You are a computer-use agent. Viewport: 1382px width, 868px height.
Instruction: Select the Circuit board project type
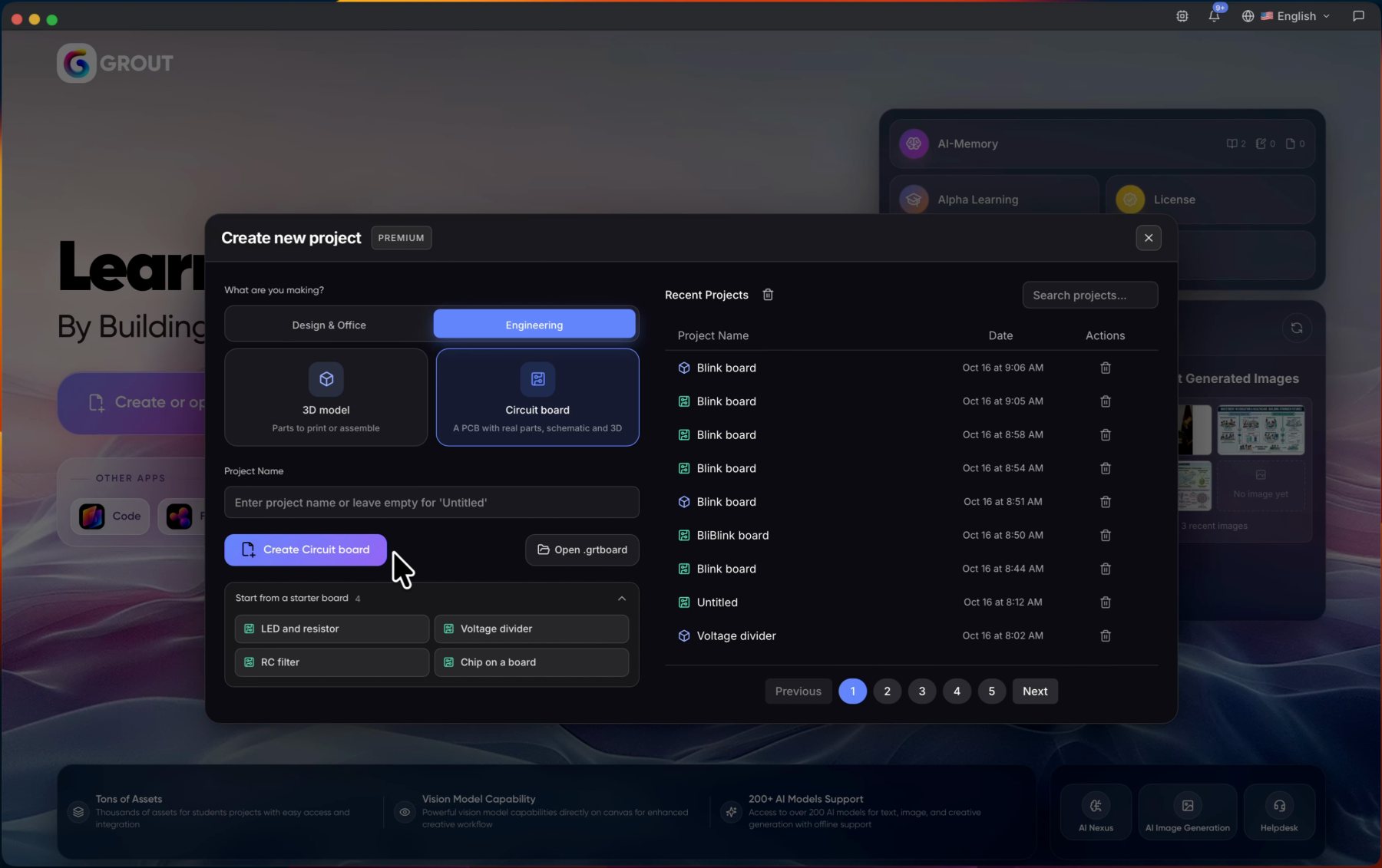point(537,398)
